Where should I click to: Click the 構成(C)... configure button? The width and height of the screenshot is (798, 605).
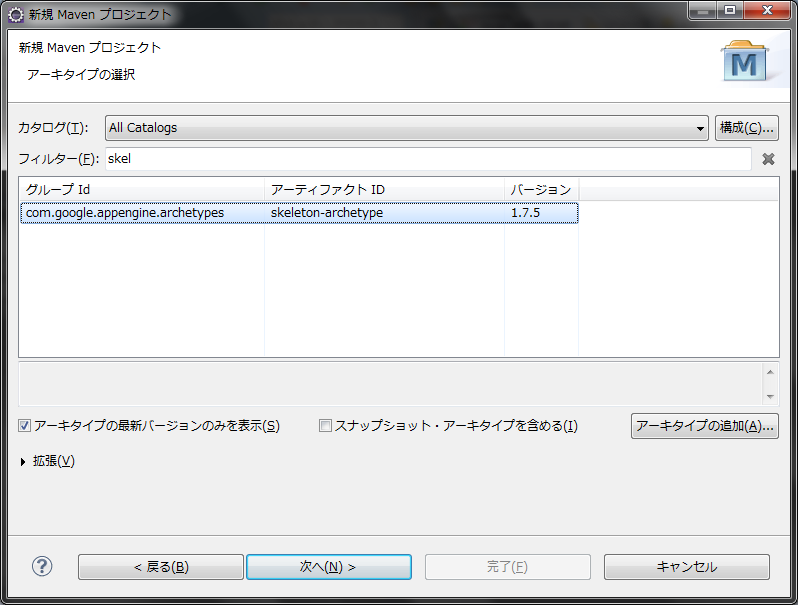(x=747, y=128)
